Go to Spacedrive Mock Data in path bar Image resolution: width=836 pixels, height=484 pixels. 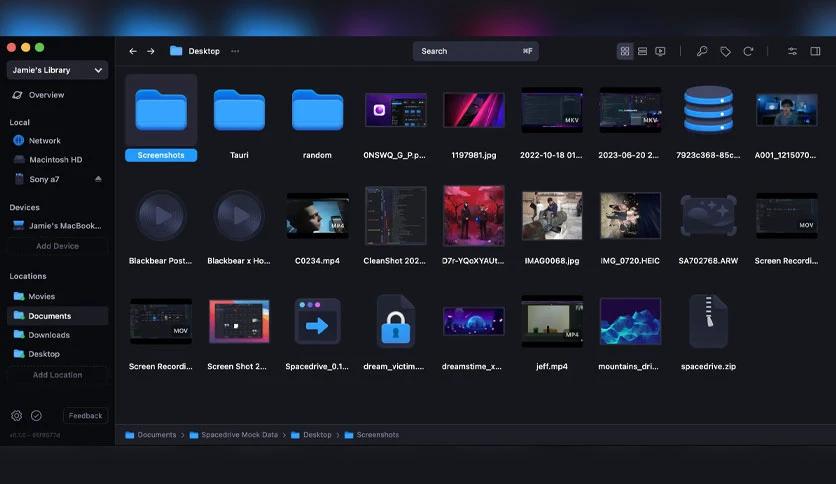pos(234,435)
